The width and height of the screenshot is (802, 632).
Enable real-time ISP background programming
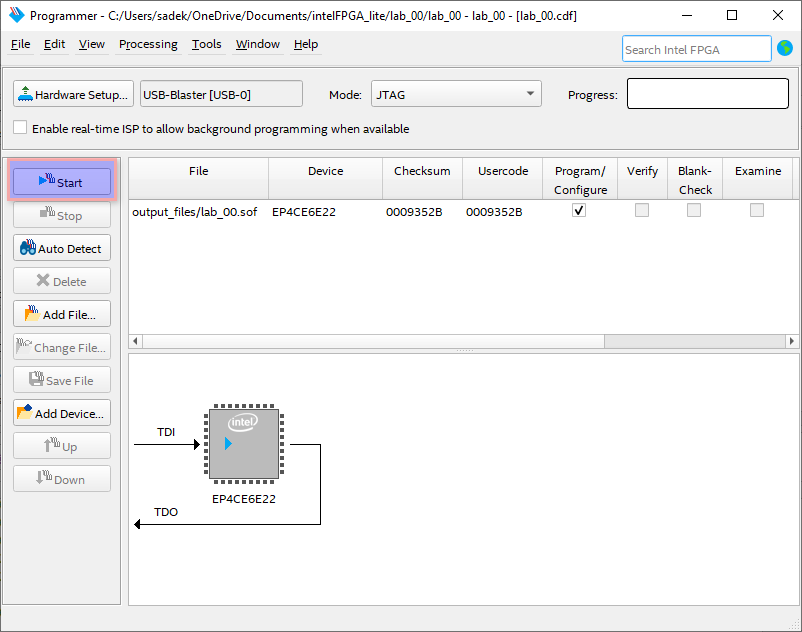pos(21,129)
